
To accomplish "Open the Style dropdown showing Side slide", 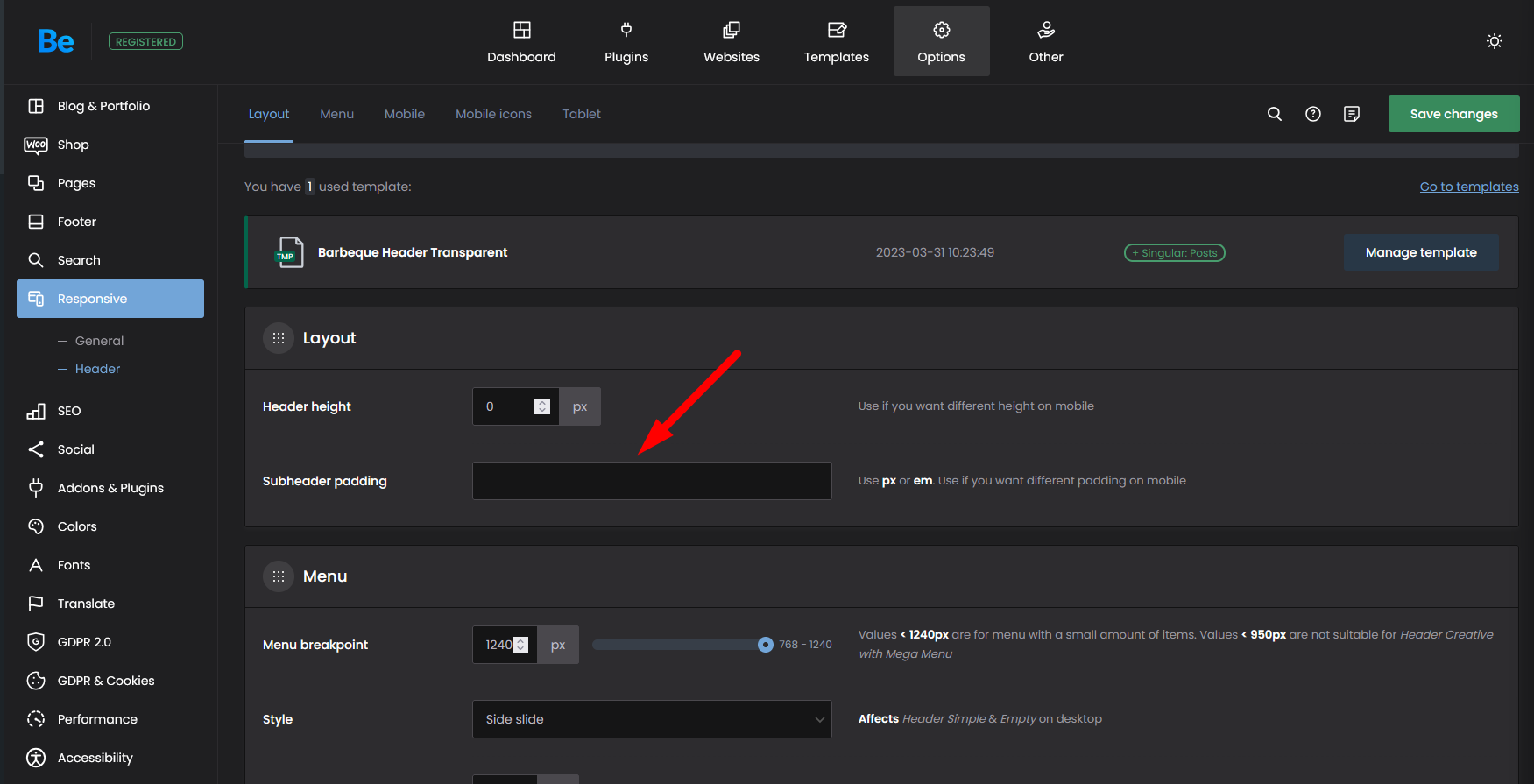I will tap(652, 719).
